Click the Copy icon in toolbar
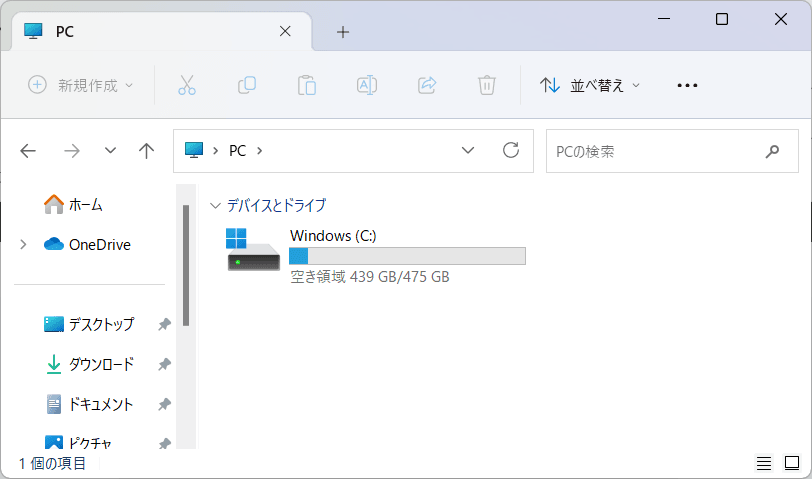 [247, 85]
